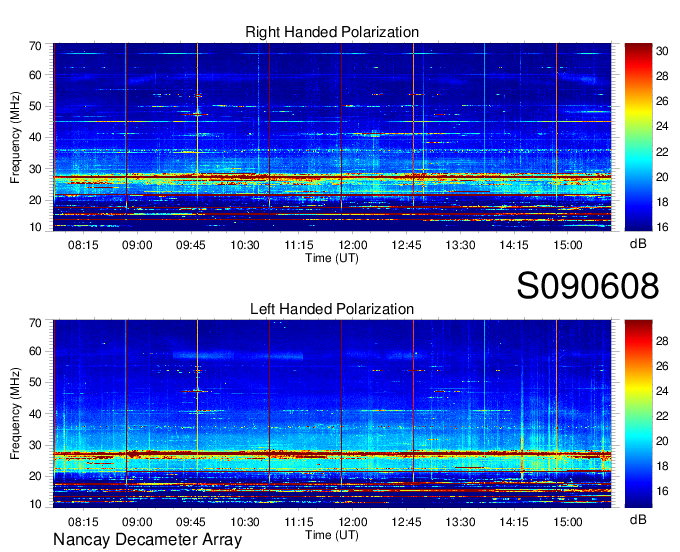Click the 22 dB value on Left Handed color bar
The width and height of the screenshot is (680, 552).
click(x=662, y=416)
